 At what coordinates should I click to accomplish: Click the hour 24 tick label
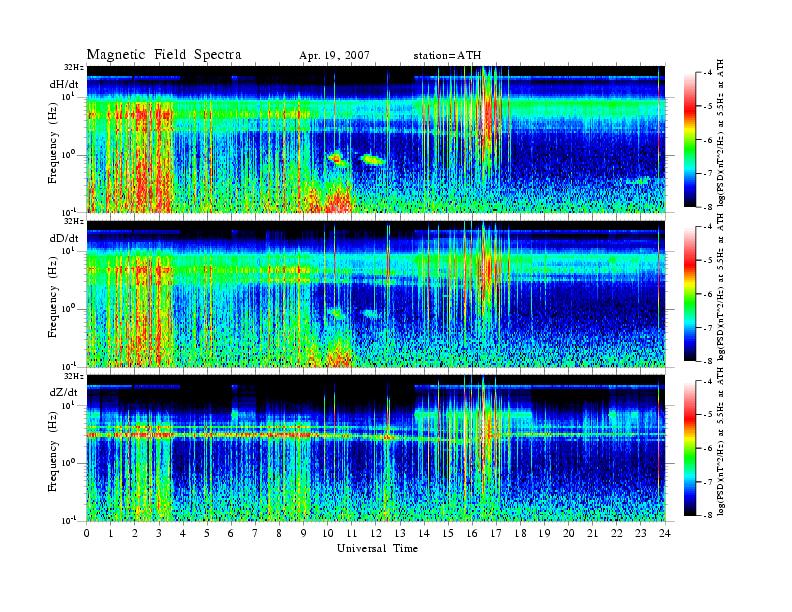[665, 533]
